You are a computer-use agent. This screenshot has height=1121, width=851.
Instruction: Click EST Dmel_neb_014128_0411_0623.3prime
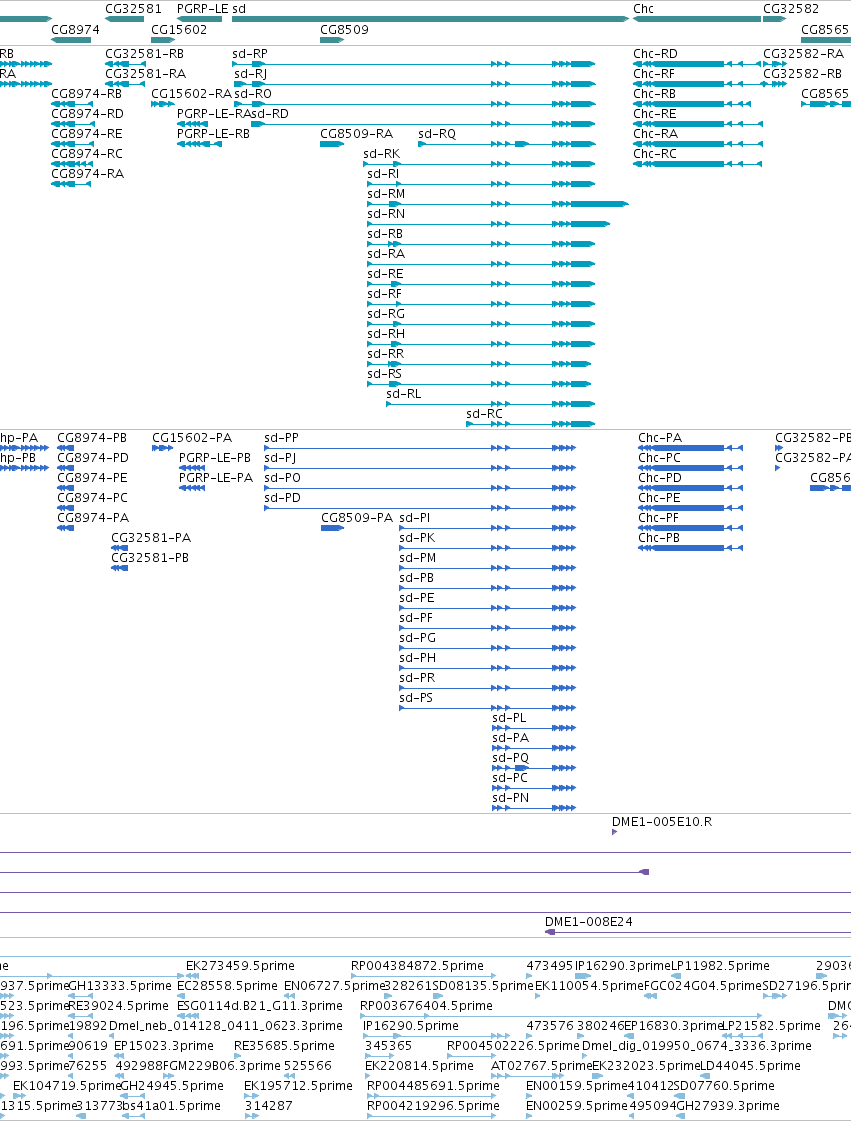click(226, 1026)
